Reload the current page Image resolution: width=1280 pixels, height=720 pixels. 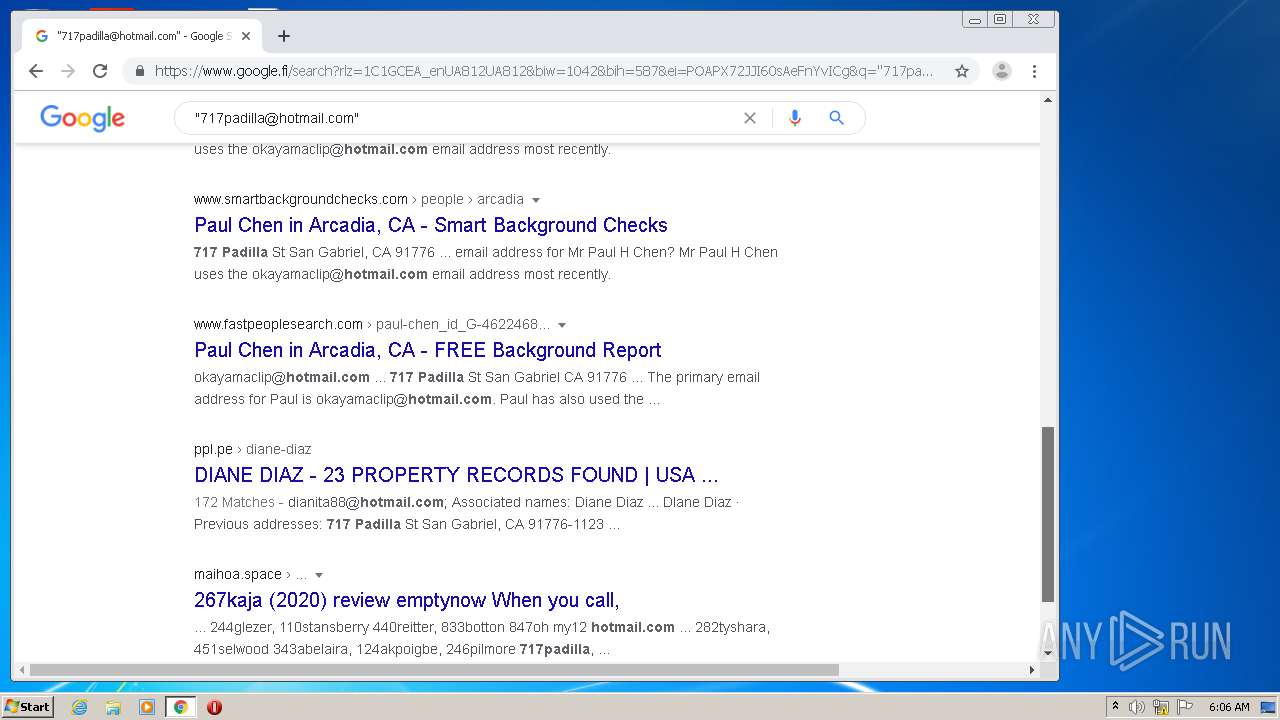(100, 71)
